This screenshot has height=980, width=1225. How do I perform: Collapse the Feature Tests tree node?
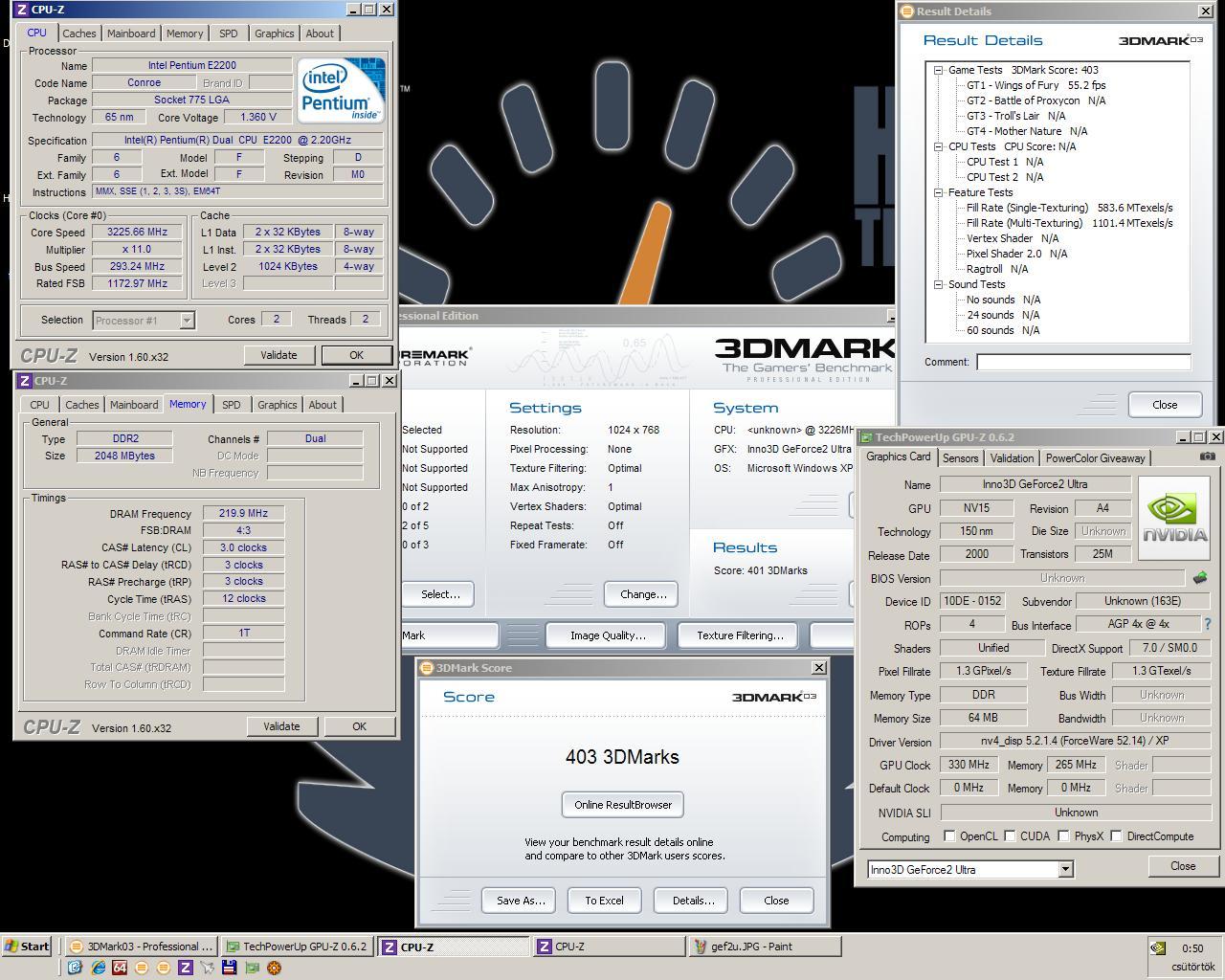(x=939, y=192)
